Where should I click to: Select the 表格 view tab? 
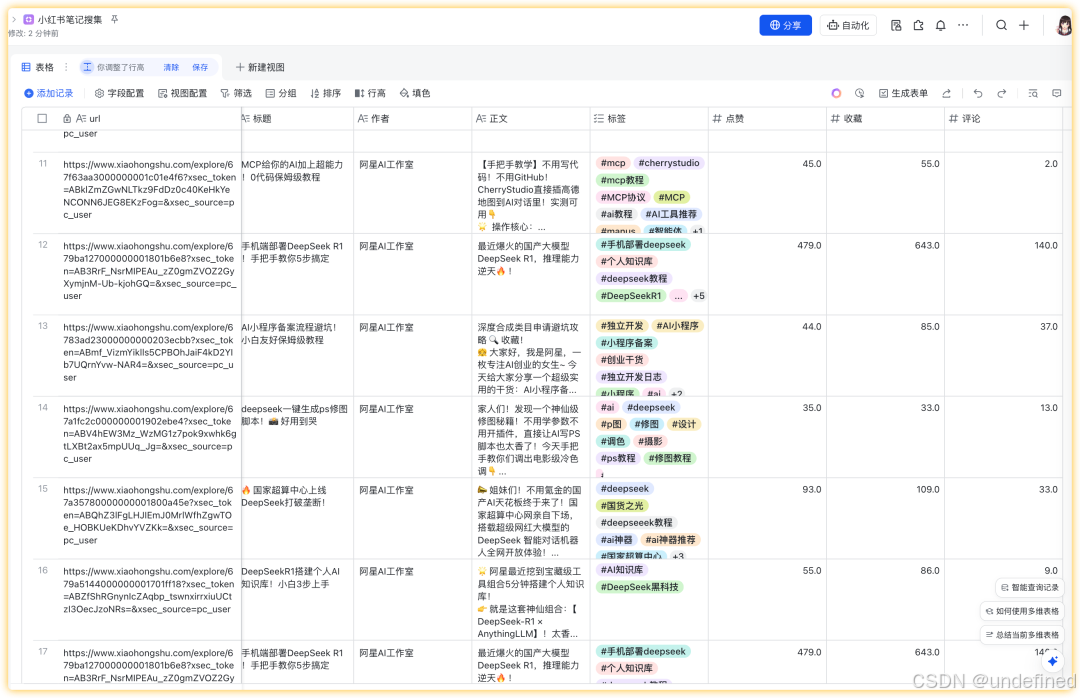(38, 67)
